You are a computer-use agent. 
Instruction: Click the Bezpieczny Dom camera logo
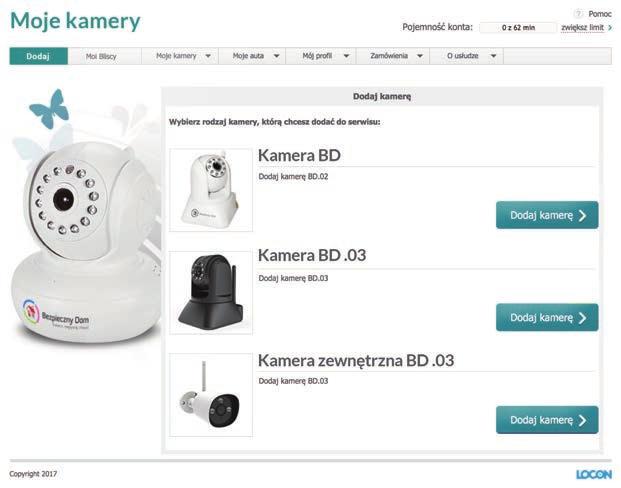pos(56,315)
